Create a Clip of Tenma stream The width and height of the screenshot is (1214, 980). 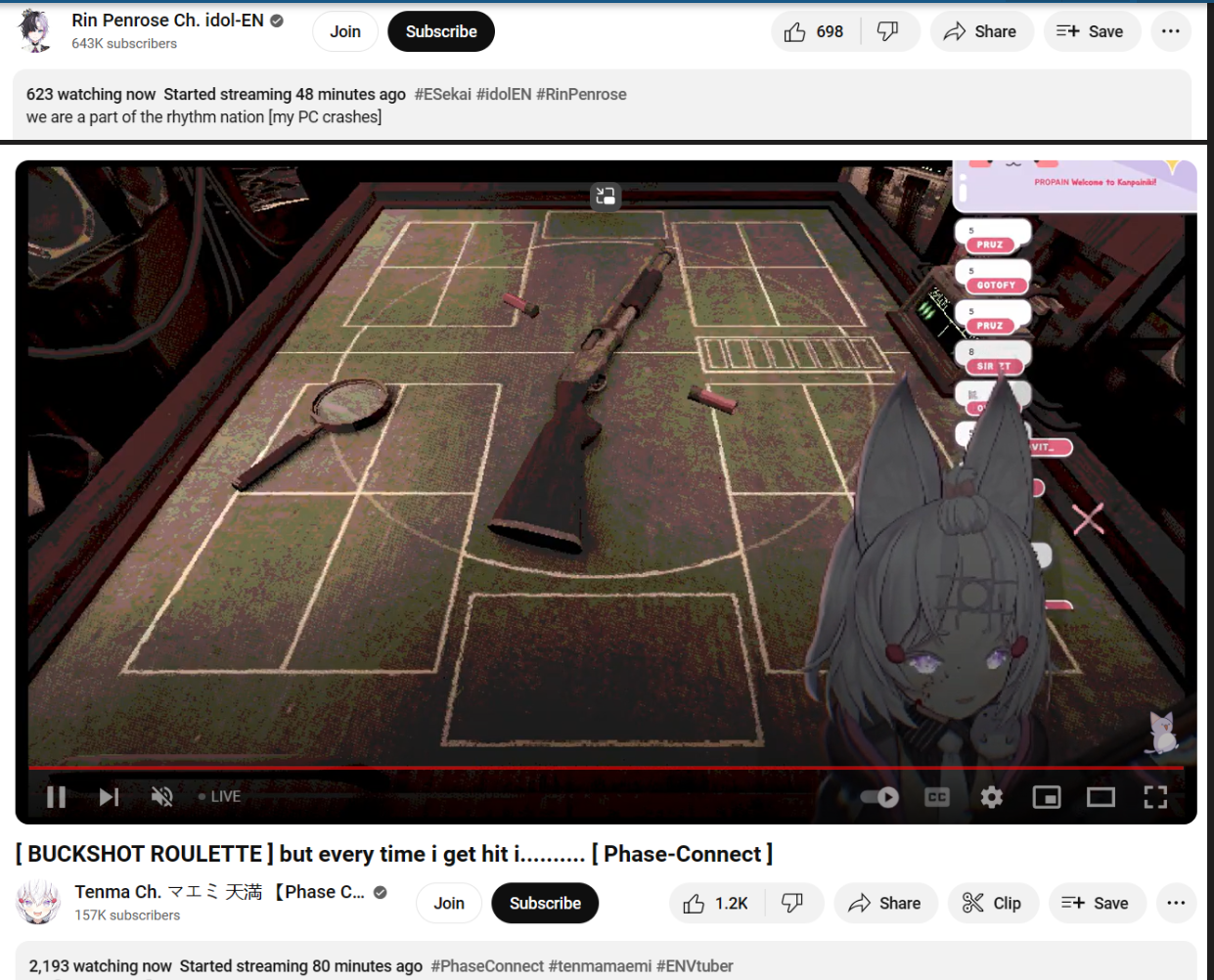click(993, 903)
